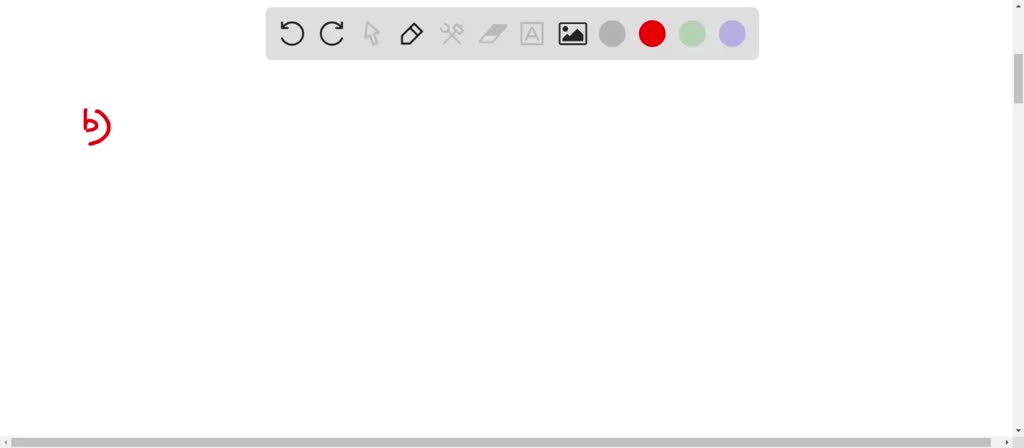Undo the last drawing stroke
Image resolution: width=1024 pixels, height=448 pixels.
coord(292,33)
